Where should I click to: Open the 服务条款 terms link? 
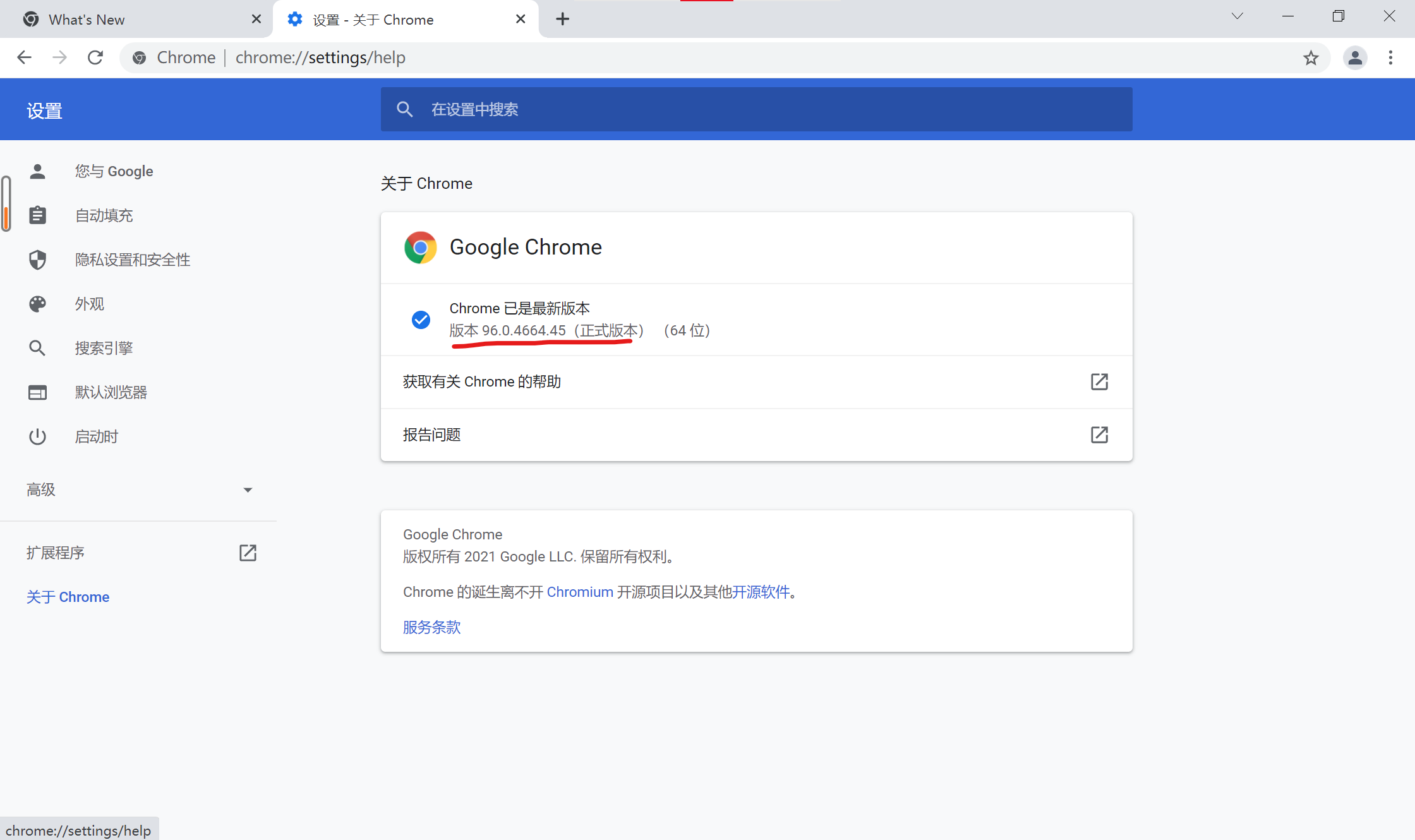tap(432, 627)
